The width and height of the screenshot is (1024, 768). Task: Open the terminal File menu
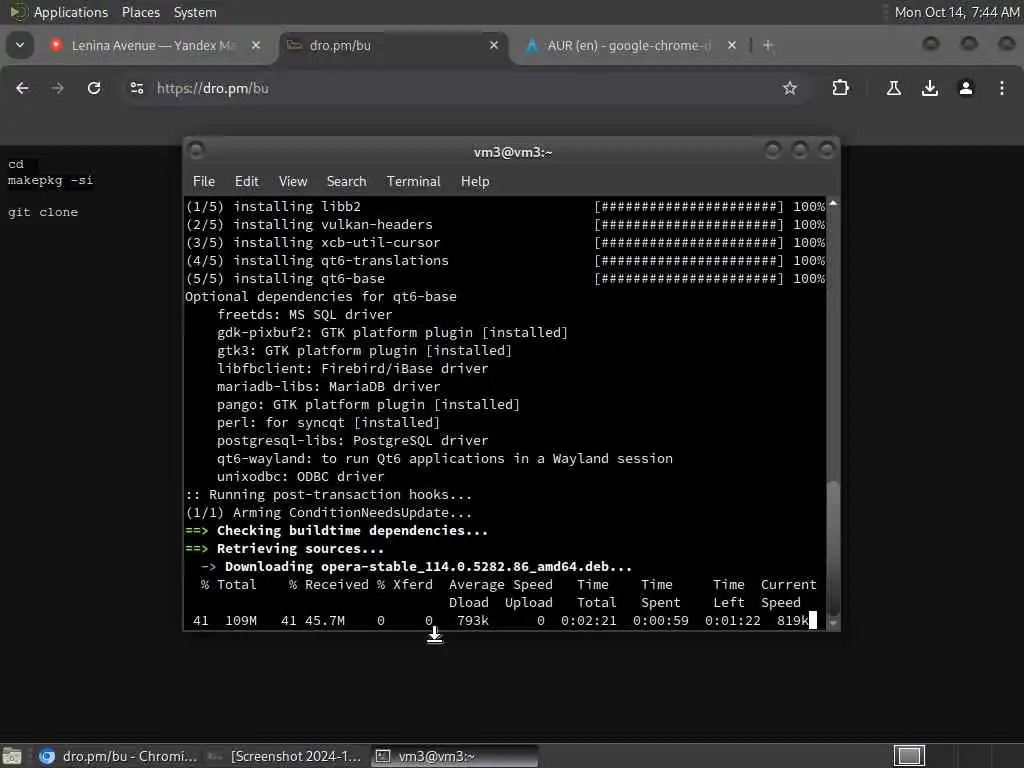pos(204,182)
